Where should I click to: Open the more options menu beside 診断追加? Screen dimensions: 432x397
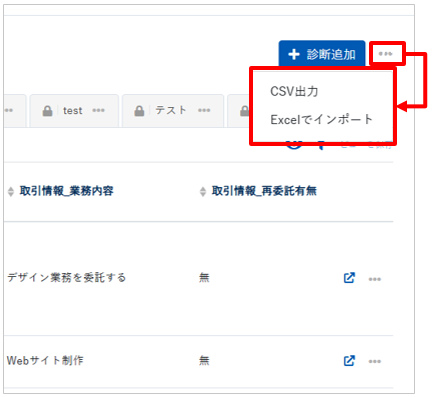[385, 54]
